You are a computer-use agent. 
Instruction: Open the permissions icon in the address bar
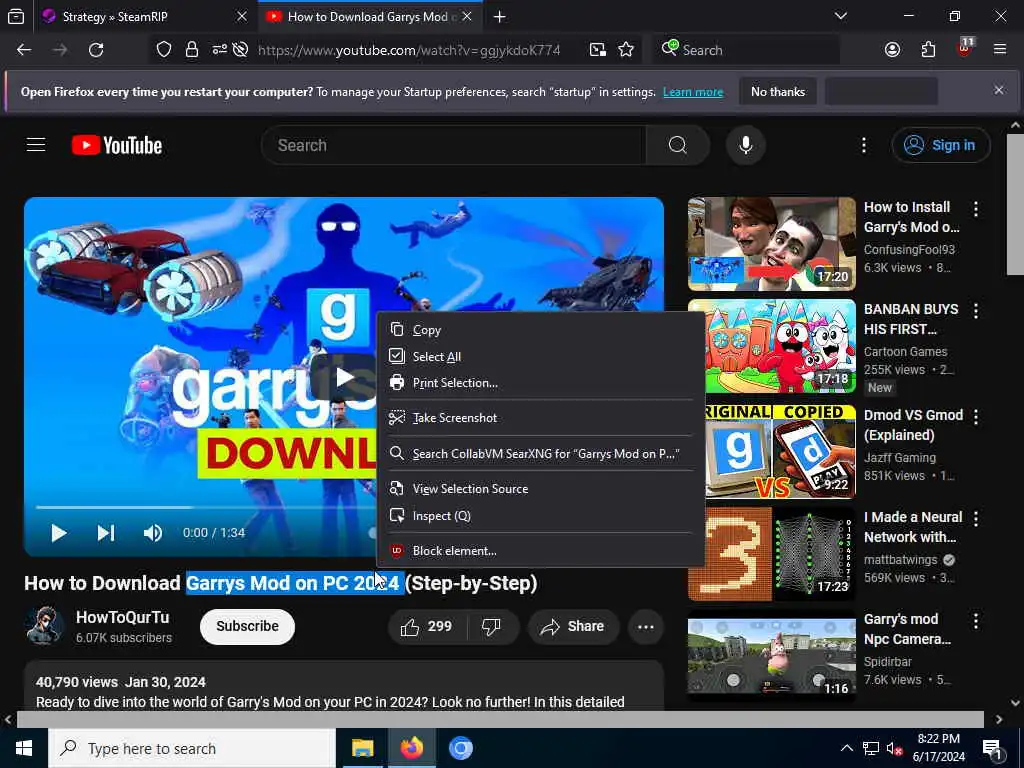[x=219, y=50]
